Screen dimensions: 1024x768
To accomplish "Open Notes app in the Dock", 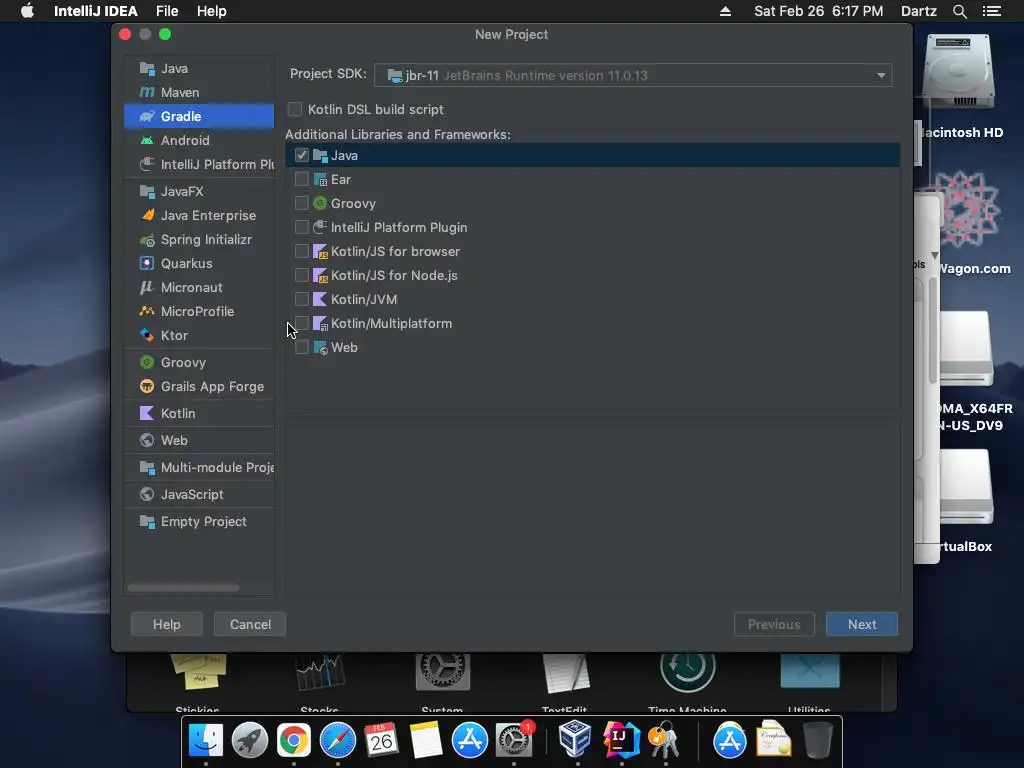I will point(426,741).
